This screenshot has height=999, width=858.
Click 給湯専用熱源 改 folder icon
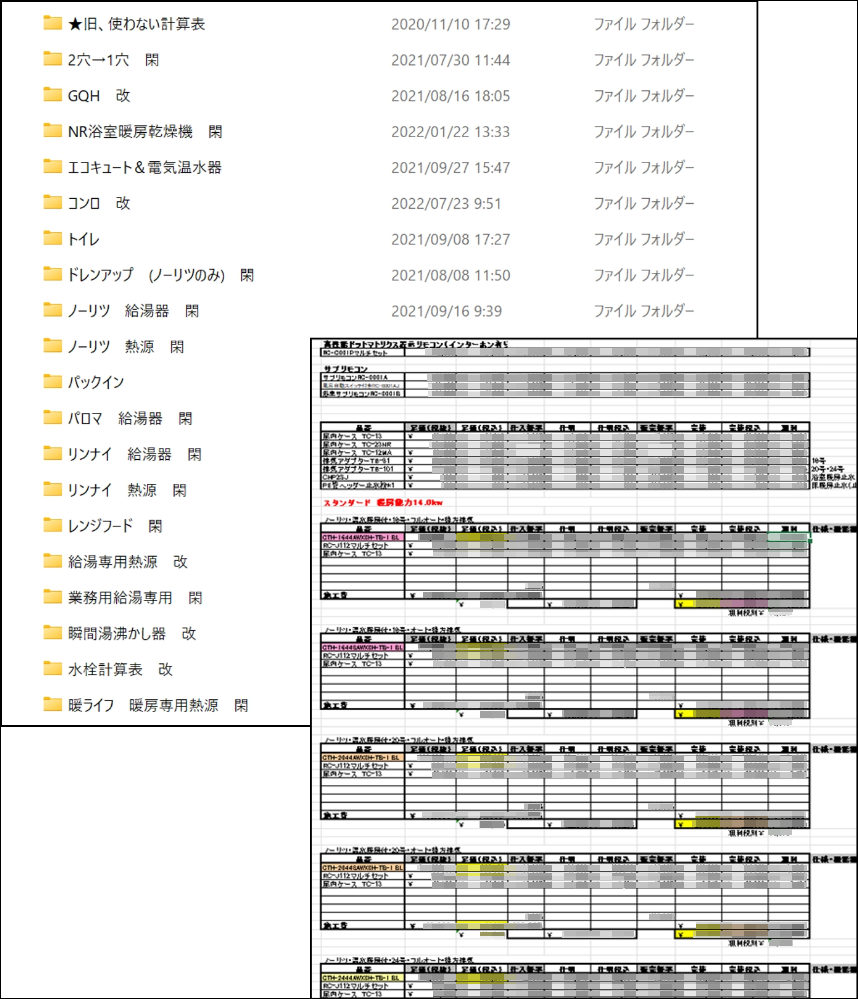click(52, 561)
